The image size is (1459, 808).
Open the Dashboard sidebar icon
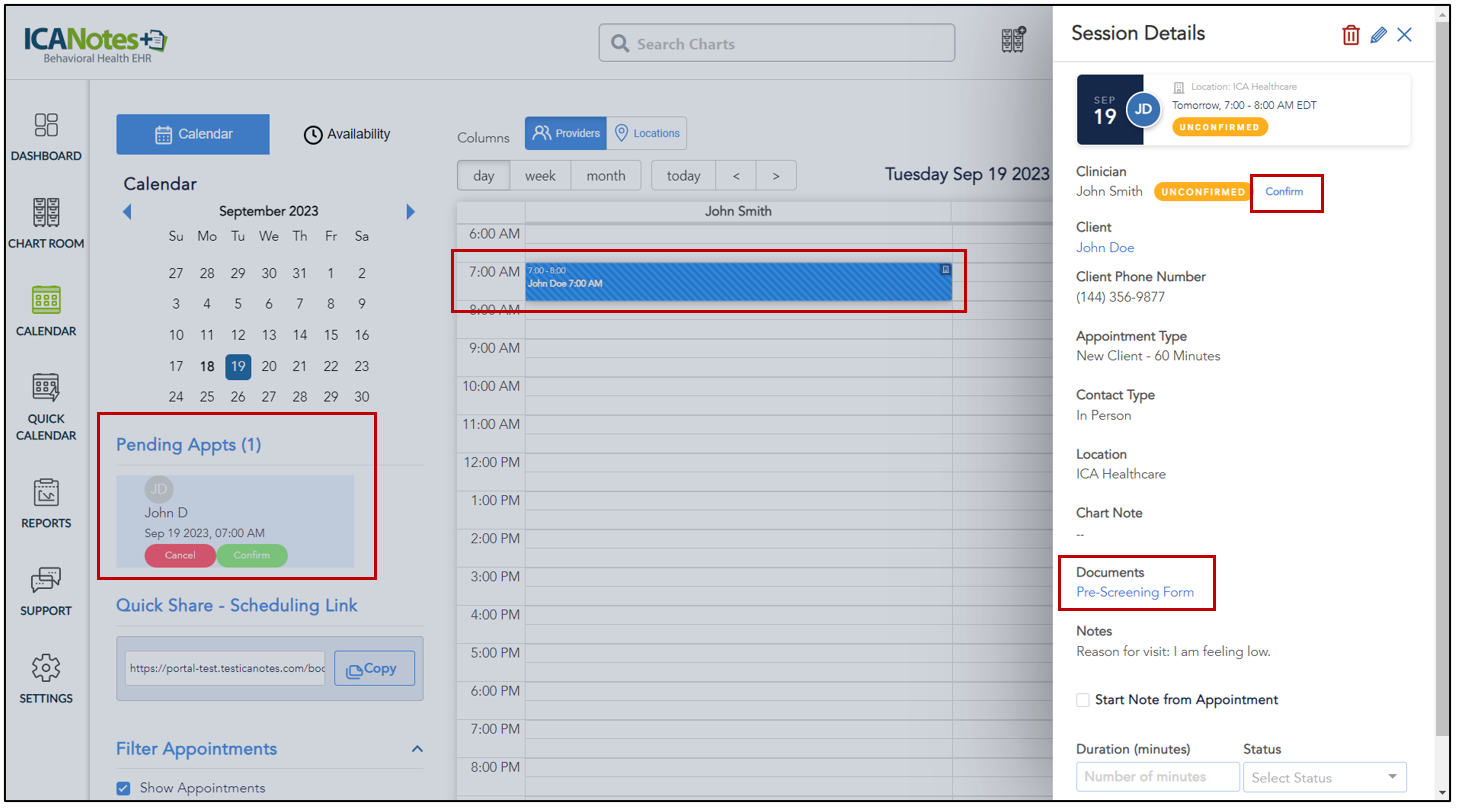(x=46, y=125)
